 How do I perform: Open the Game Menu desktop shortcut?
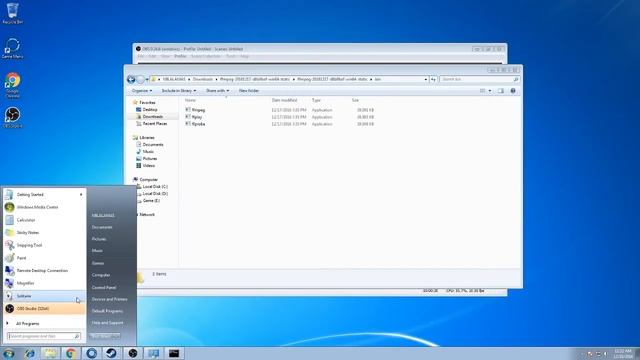pyautogui.click(x=12, y=48)
